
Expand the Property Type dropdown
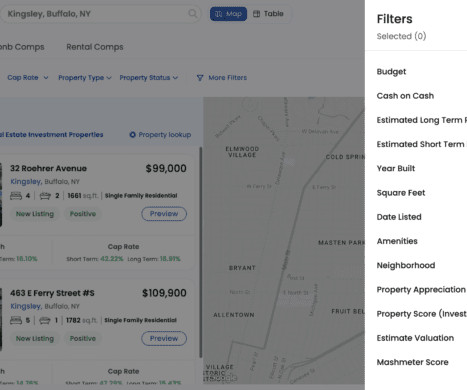(x=85, y=78)
